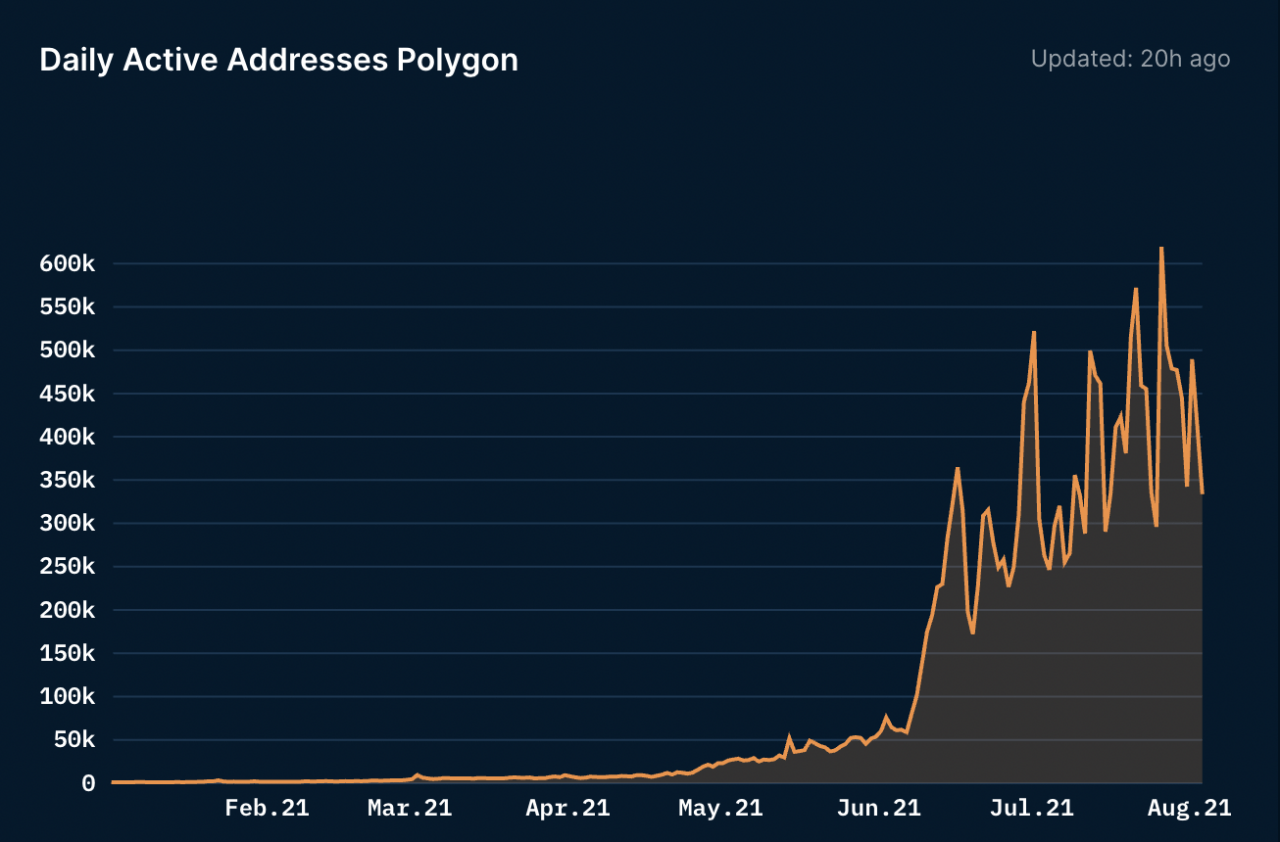Click the 600k y-axis label
The image size is (1280, 842).
[69, 263]
